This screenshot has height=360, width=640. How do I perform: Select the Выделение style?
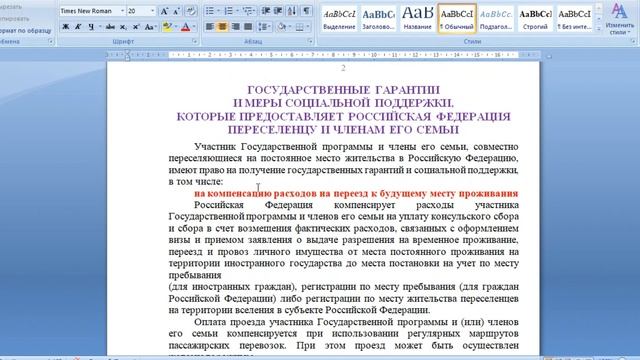pyautogui.click(x=339, y=19)
